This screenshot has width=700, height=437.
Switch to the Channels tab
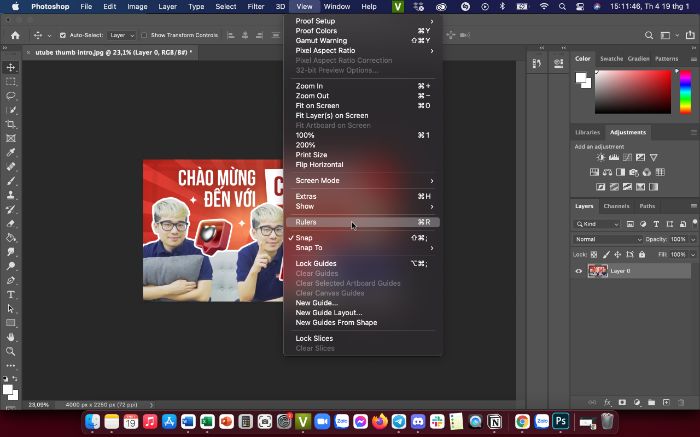tap(616, 206)
